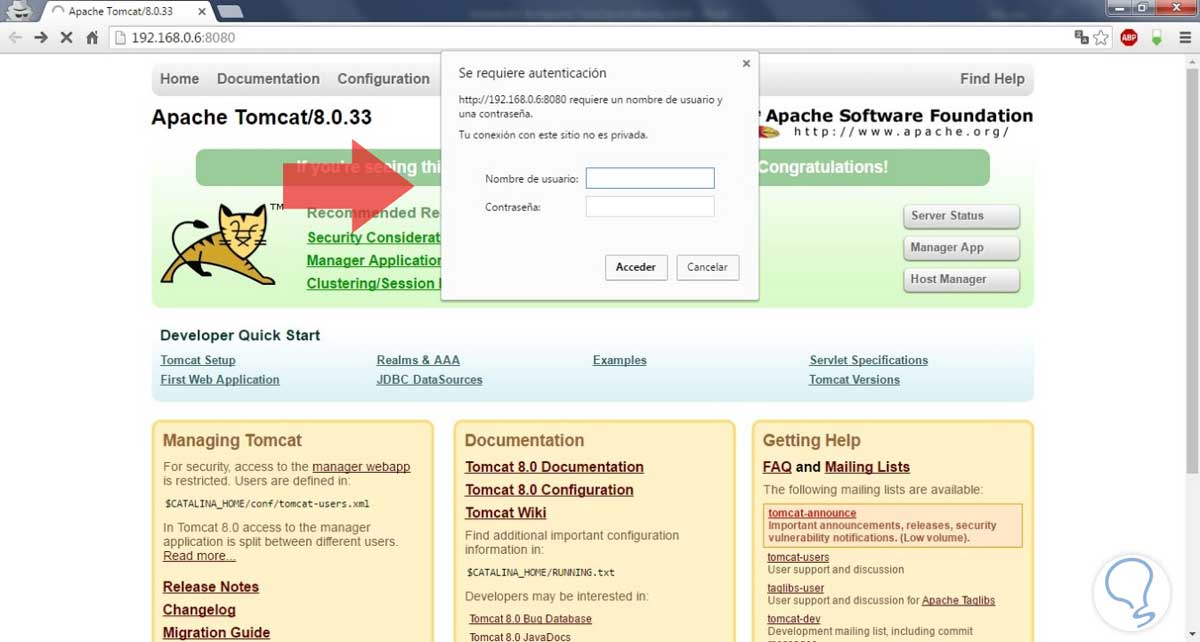
Task: Open the Documentation nav item
Action: tap(268, 79)
